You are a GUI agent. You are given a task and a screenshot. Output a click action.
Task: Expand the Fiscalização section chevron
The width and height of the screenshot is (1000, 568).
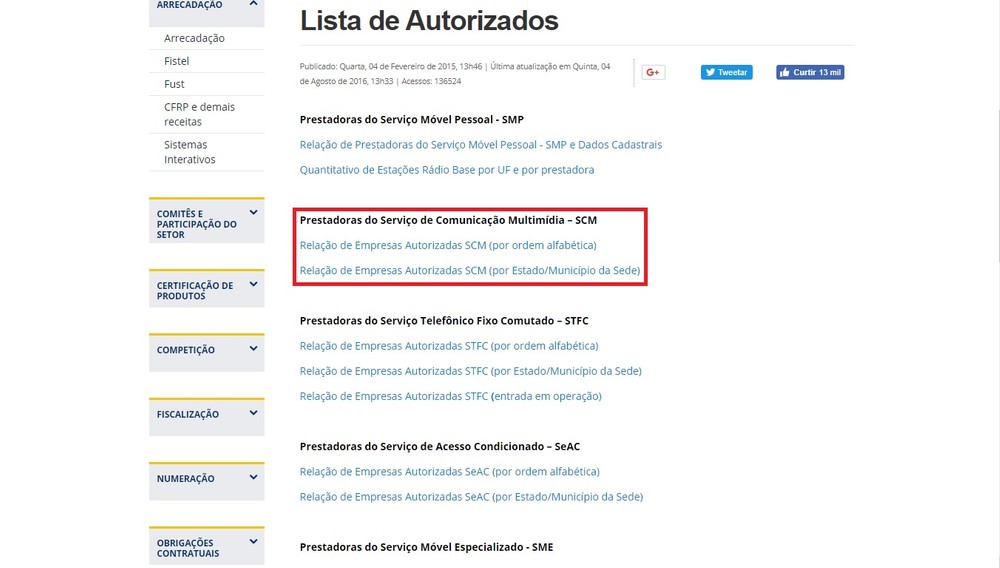[x=253, y=413]
